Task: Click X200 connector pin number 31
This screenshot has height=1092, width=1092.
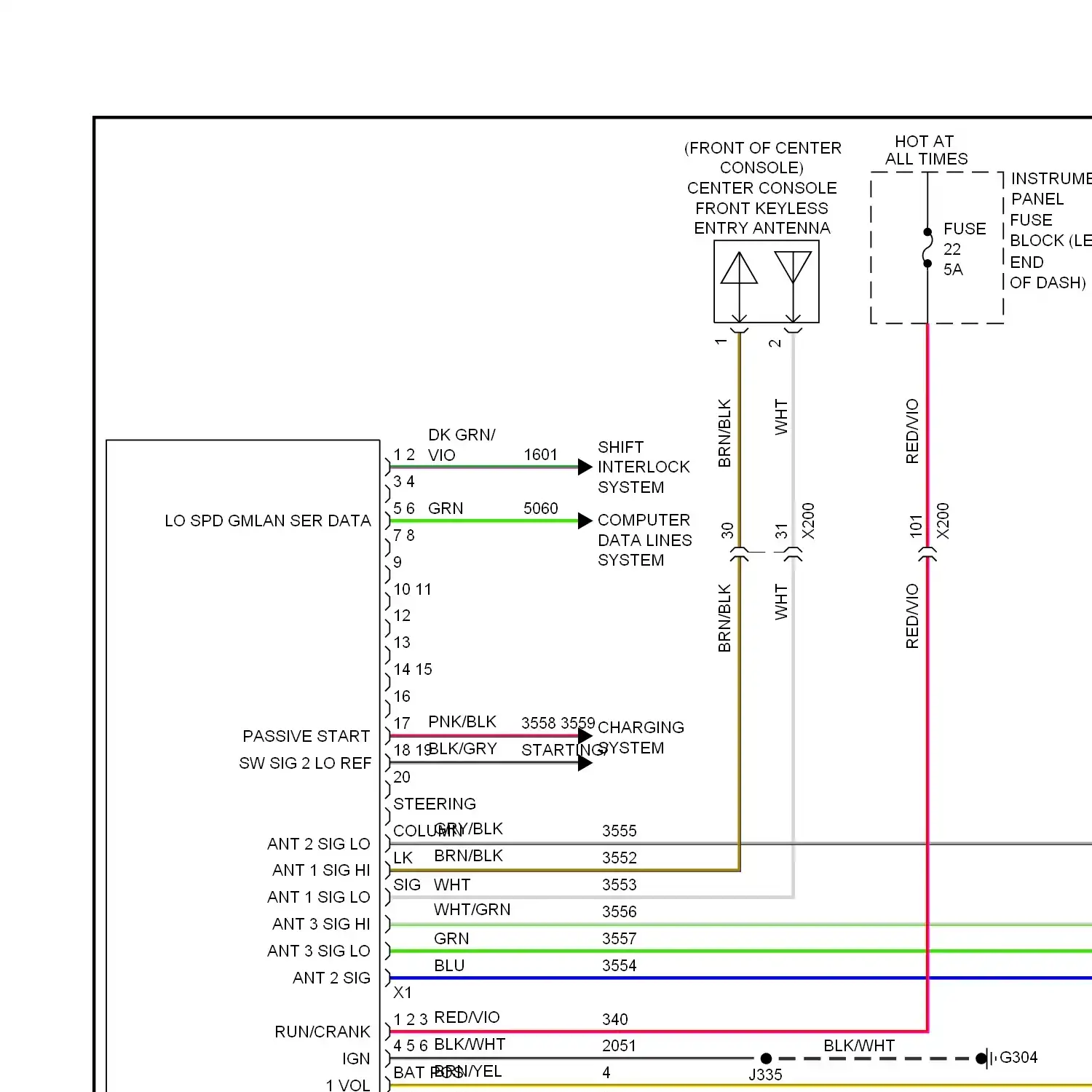Action: 781,531
